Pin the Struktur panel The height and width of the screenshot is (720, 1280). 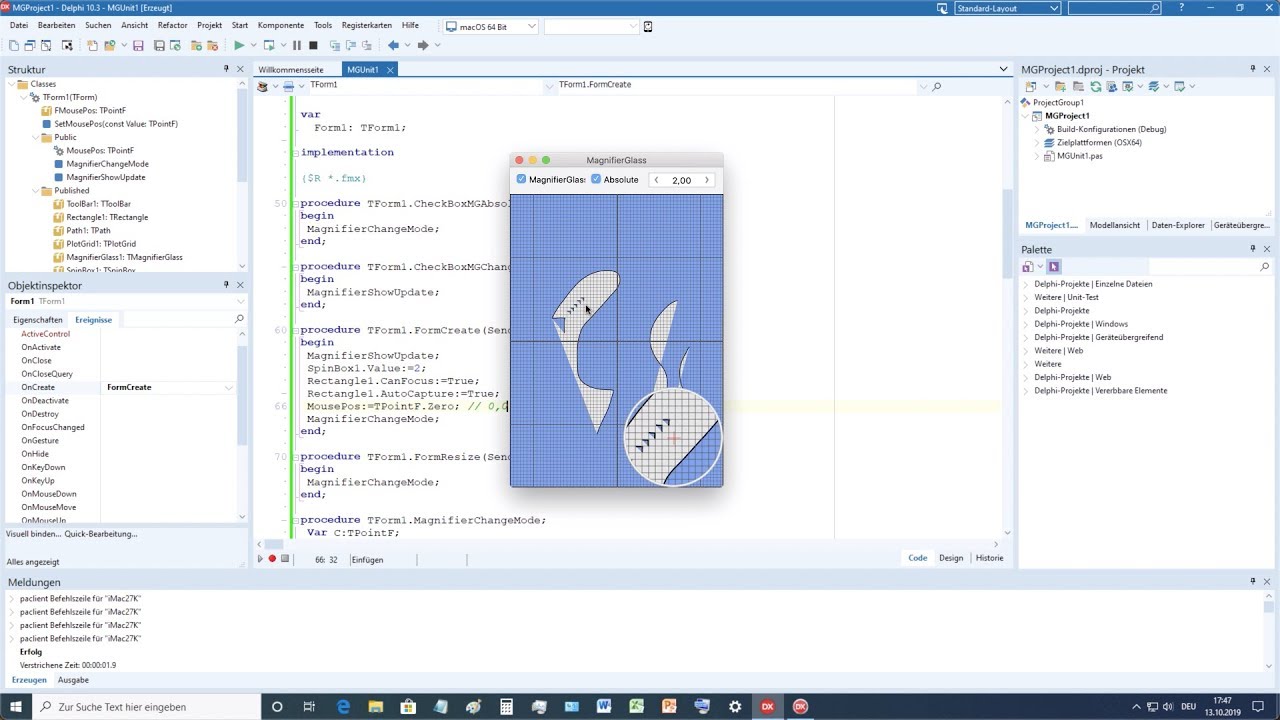[x=226, y=69]
